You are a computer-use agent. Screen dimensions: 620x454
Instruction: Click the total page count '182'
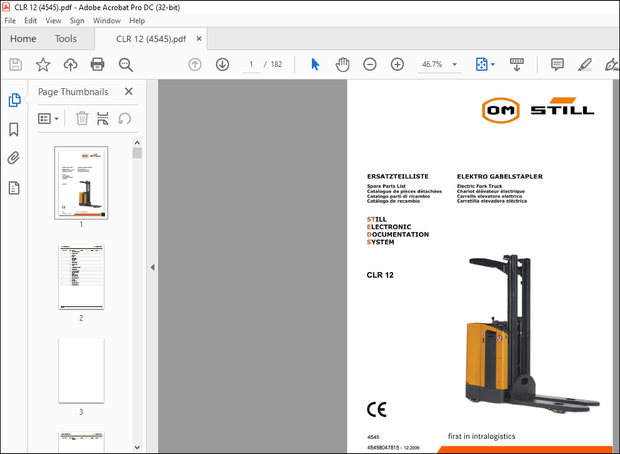pos(276,64)
